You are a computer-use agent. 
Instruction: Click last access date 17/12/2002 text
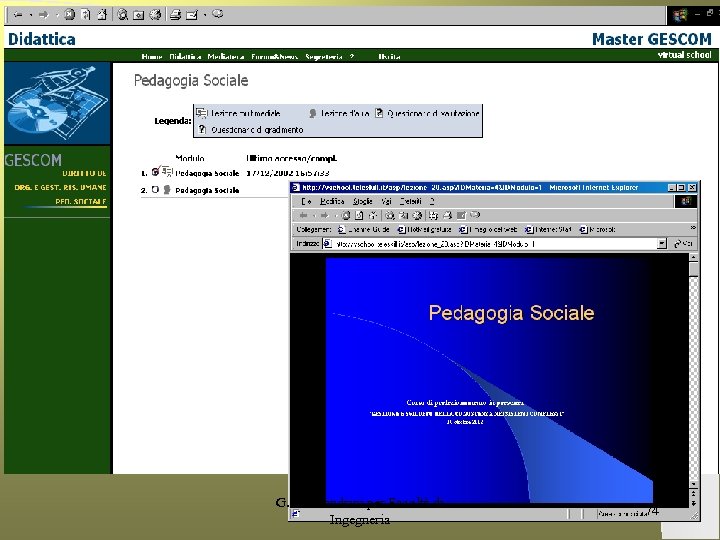point(288,173)
